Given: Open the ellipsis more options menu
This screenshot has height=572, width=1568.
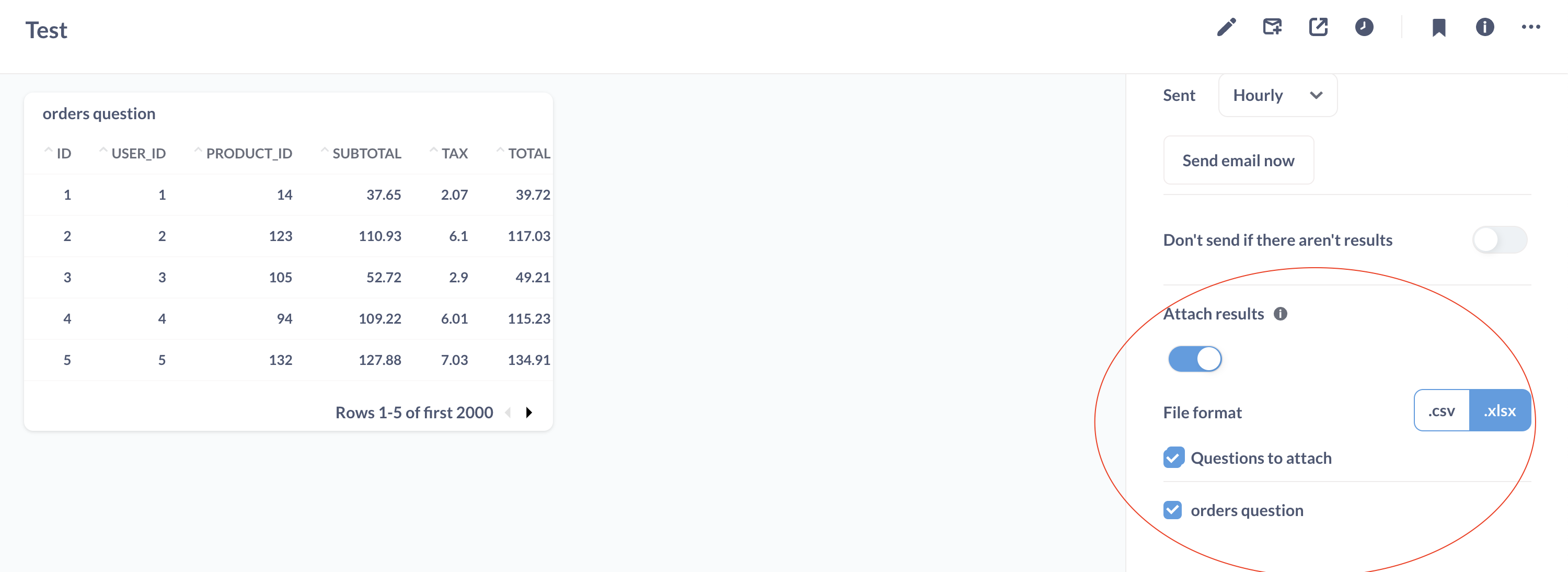Looking at the screenshot, I should pos(1530,27).
